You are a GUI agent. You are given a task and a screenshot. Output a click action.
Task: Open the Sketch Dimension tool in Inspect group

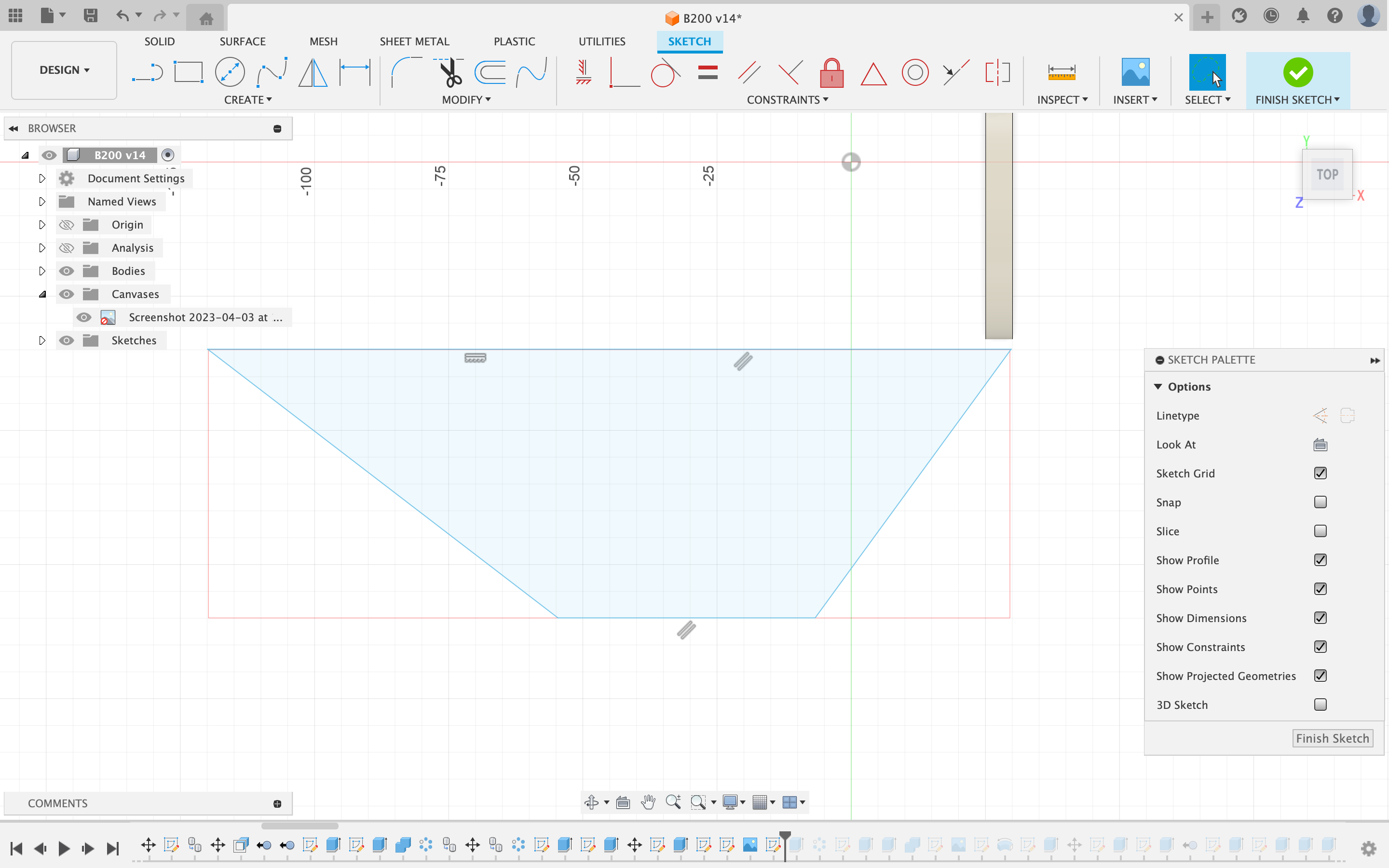tap(1061, 71)
